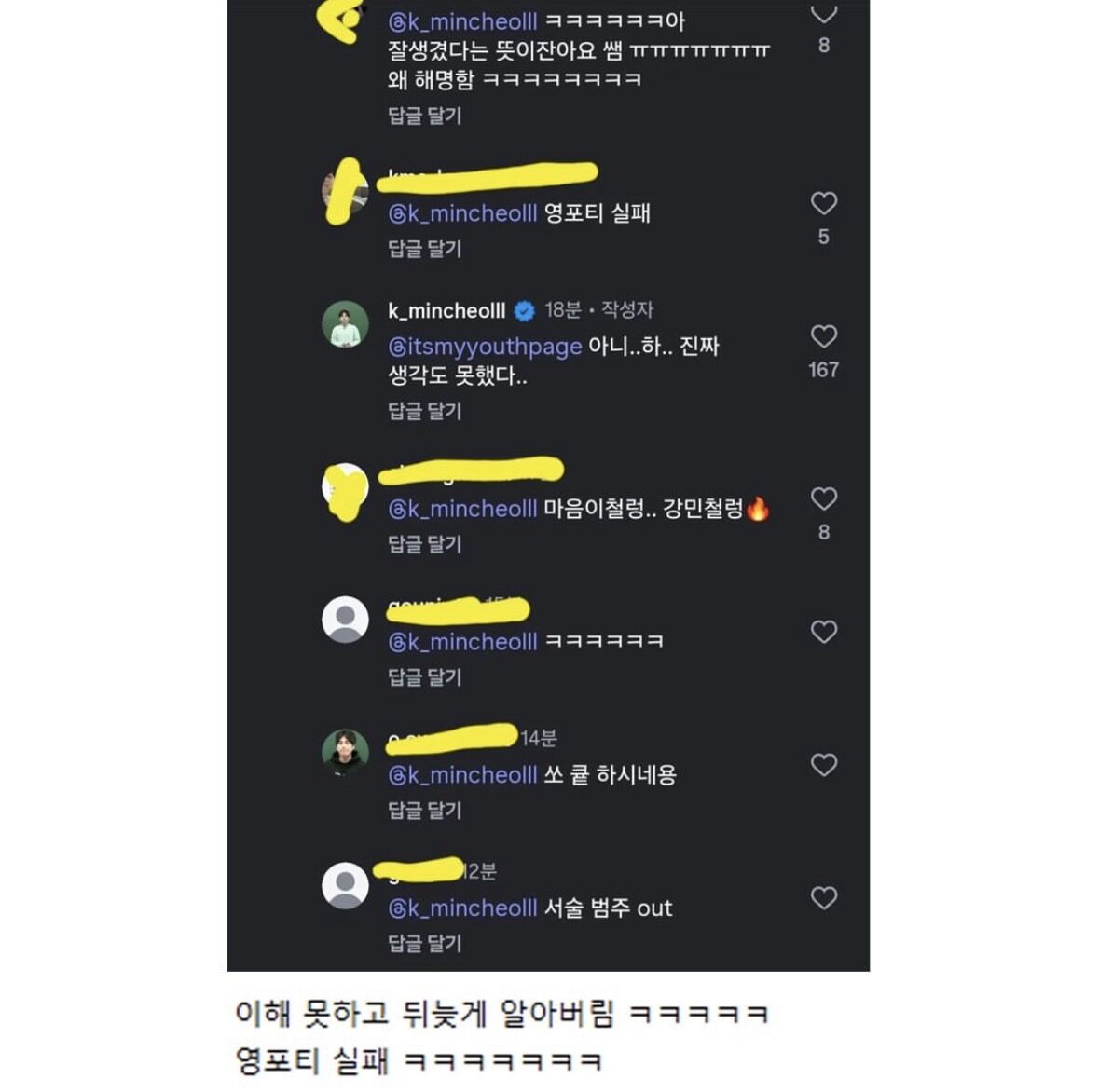Reply to the '마음이철렁' comment
This screenshot has height=1092, width=1099.
click(425, 544)
